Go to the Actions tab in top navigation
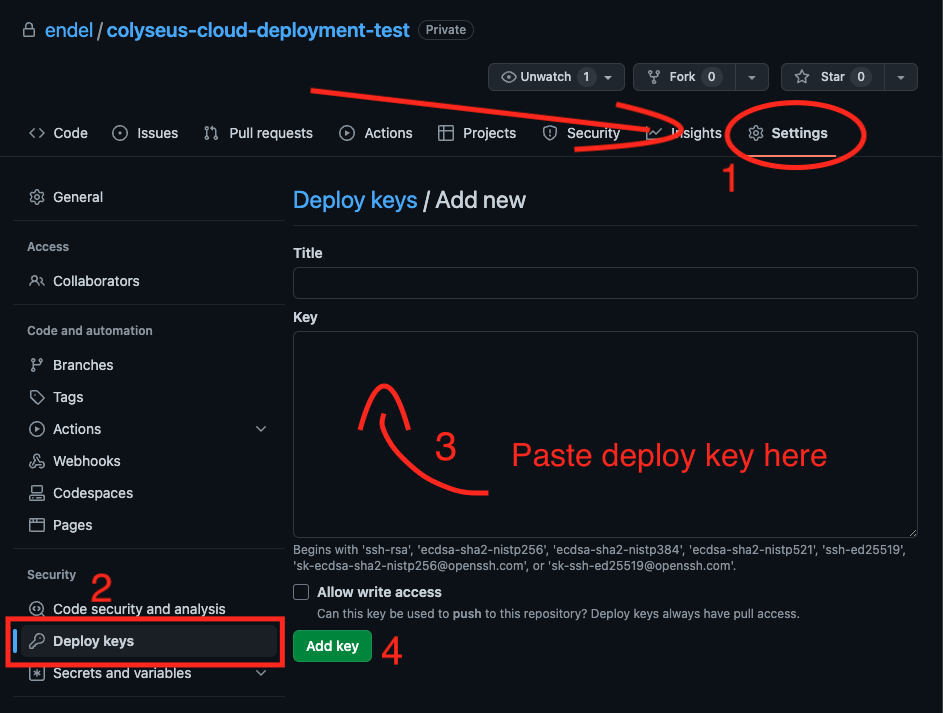The width and height of the screenshot is (943, 713). 376,133
